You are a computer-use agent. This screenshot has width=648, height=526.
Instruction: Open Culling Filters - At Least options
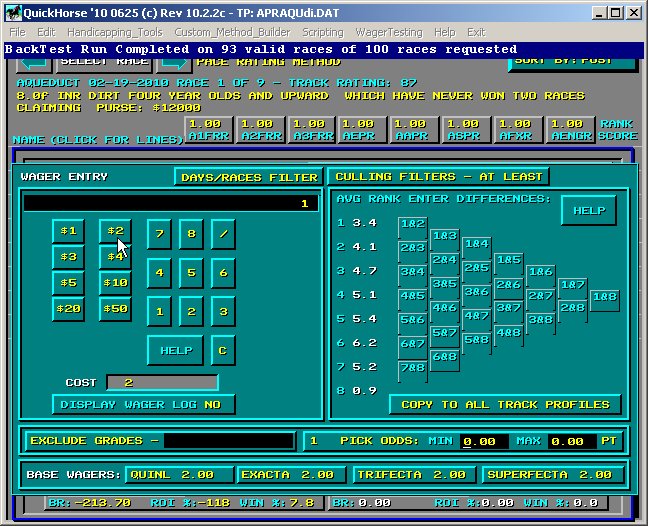tap(438, 177)
